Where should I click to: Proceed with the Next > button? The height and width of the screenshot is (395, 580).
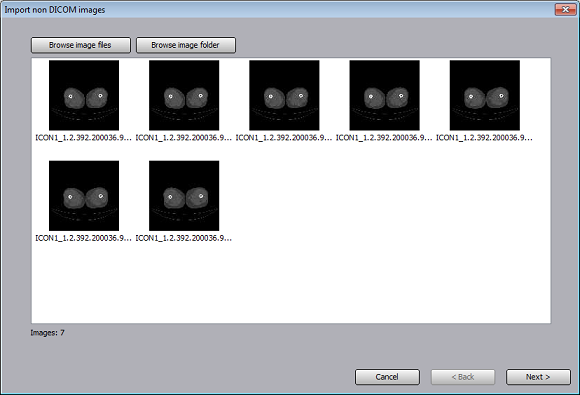[x=538, y=377]
